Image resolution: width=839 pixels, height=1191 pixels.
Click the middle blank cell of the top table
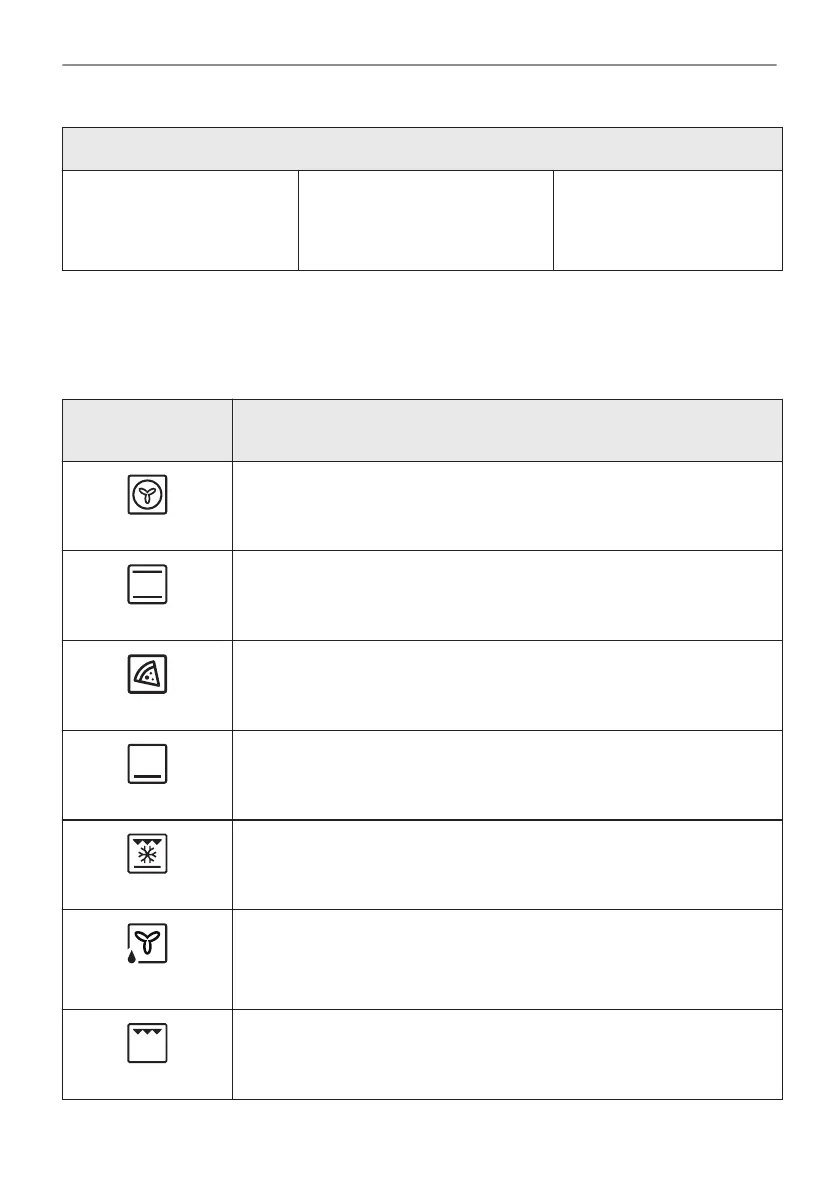(x=425, y=220)
